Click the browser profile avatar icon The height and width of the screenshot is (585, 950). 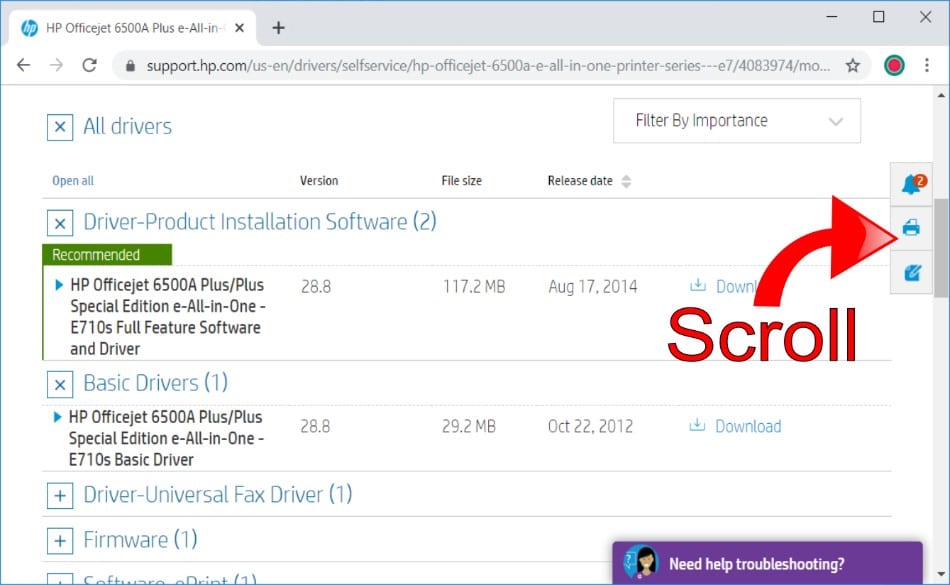pyautogui.click(x=894, y=66)
